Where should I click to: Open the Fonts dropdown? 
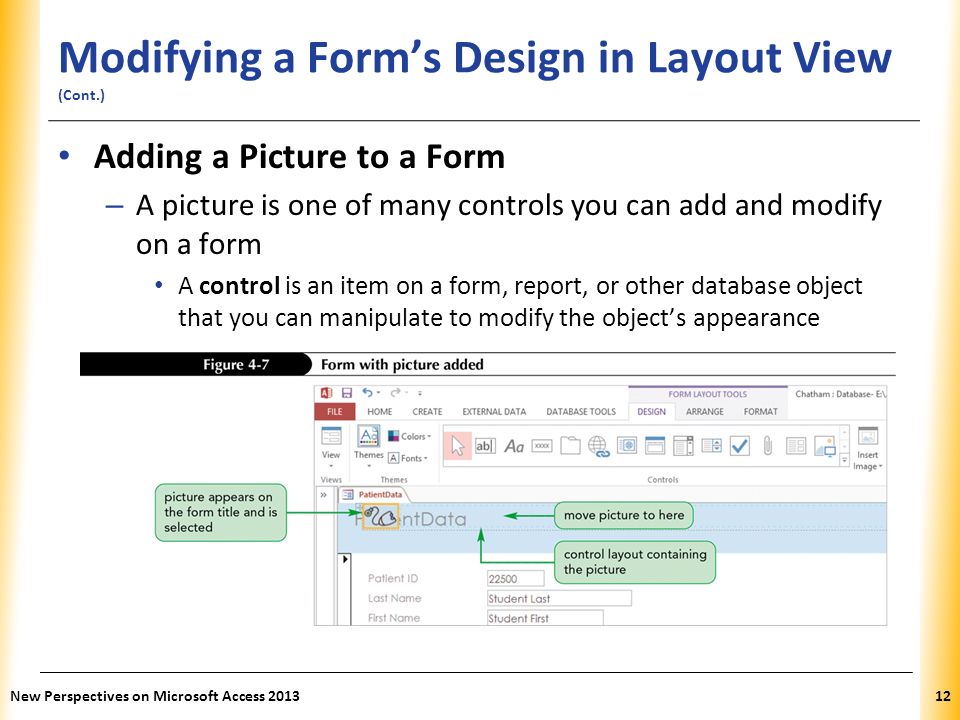pyautogui.click(x=408, y=458)
